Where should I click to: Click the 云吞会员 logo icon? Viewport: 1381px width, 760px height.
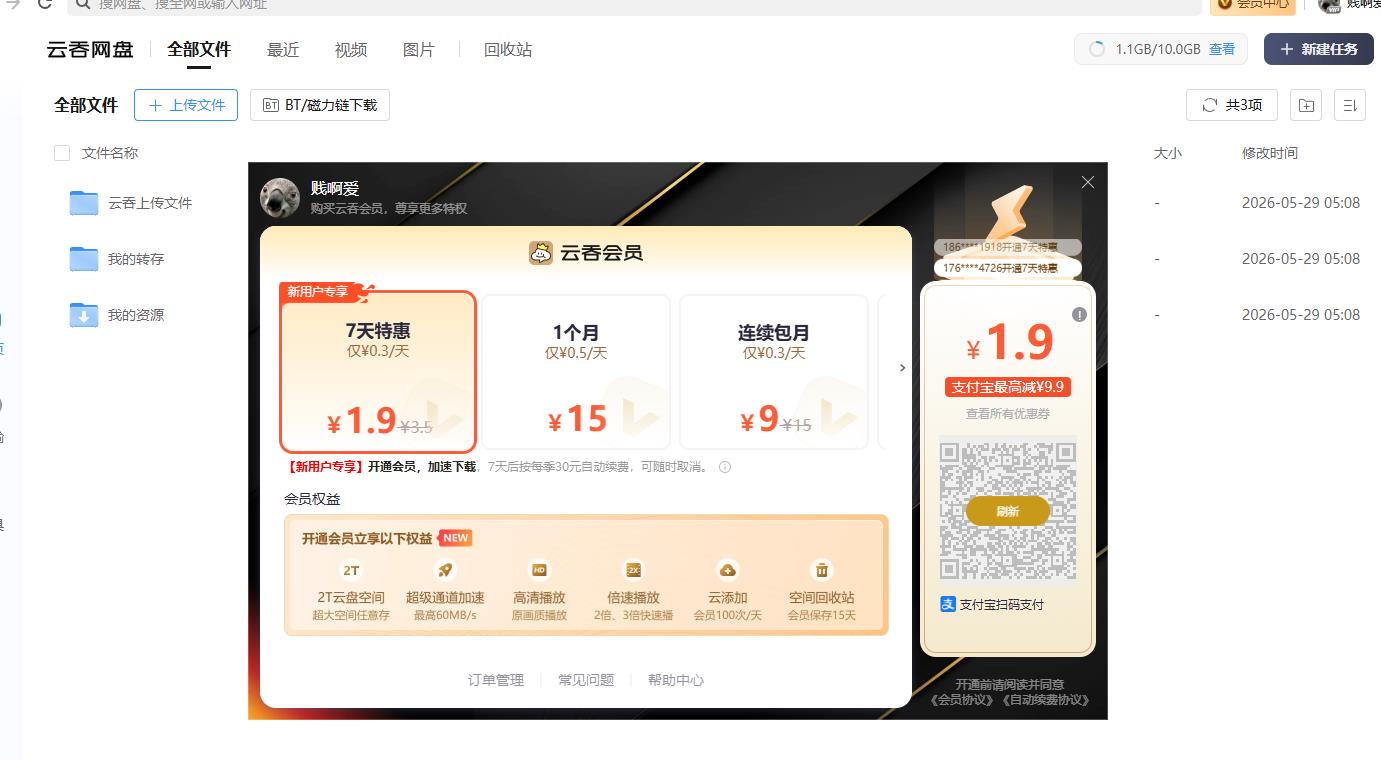[x=541, y=253]
